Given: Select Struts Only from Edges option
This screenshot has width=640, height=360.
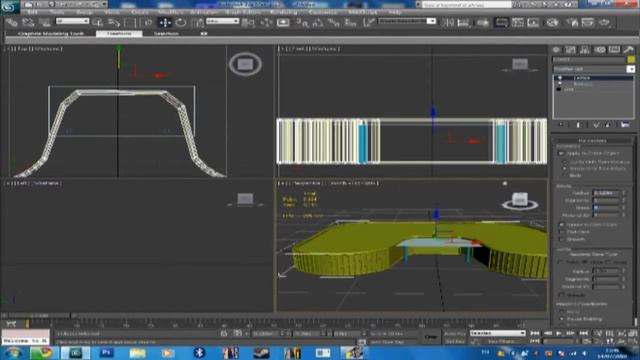Looking at the screenshot, I should [564, 168].
